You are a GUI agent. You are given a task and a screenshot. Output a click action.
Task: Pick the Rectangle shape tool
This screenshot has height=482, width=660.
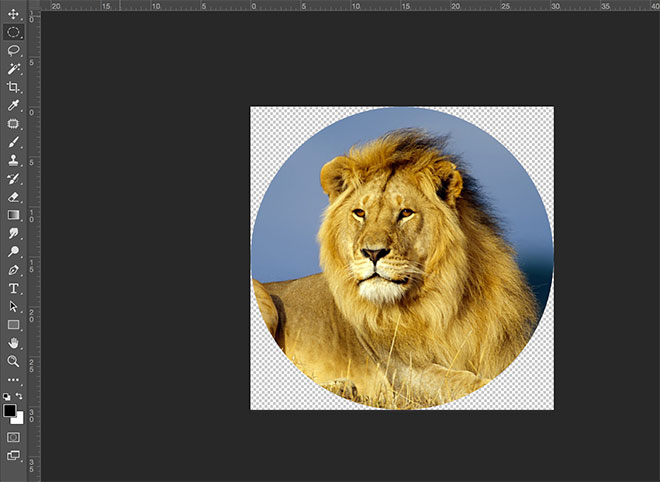pos(14,325)
